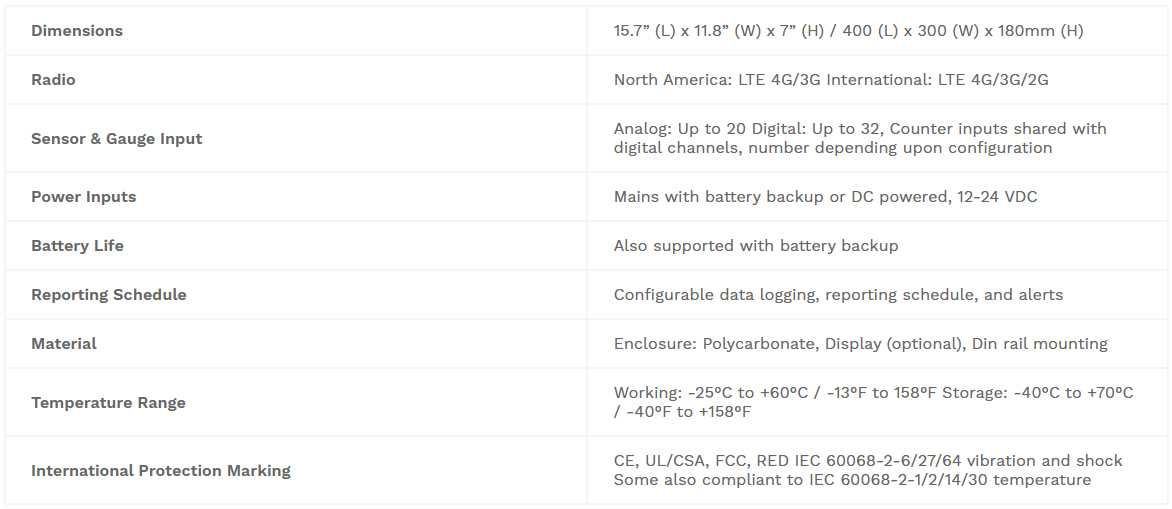Select the dimensions value text

click(x=848, y=31)
